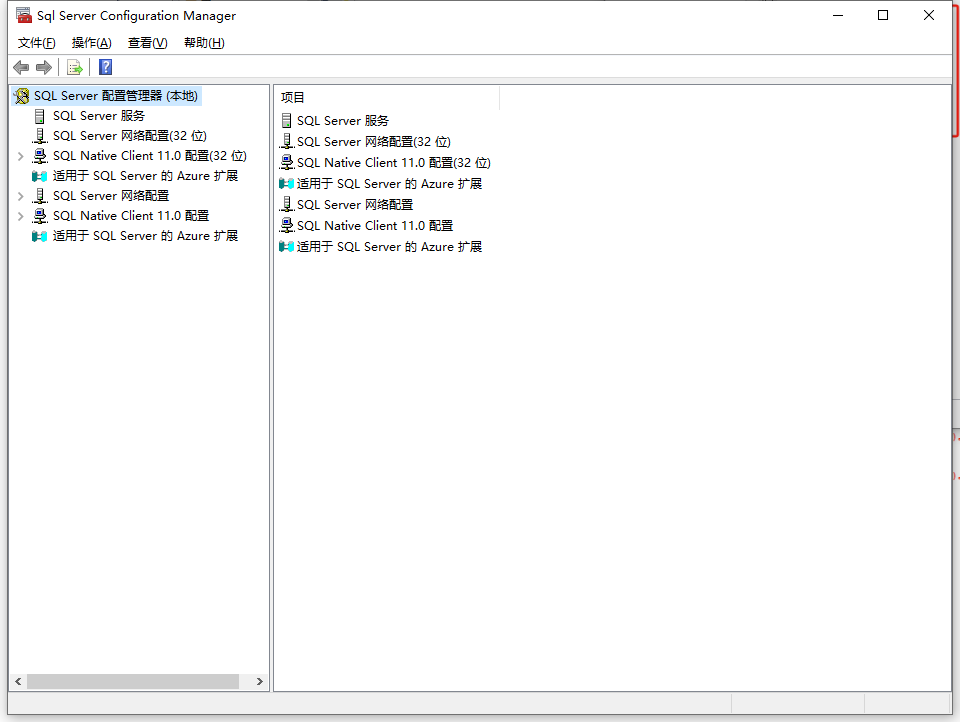Select SQL Server 服务 label in tree
This screenshot has height=722, width=960.
99,116
